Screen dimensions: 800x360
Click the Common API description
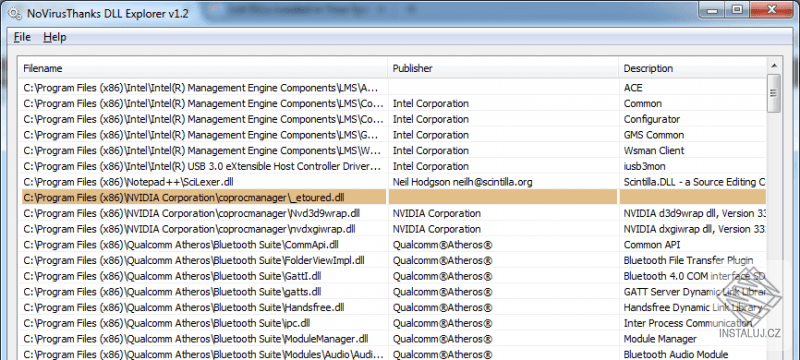click(x=652, y=245)
